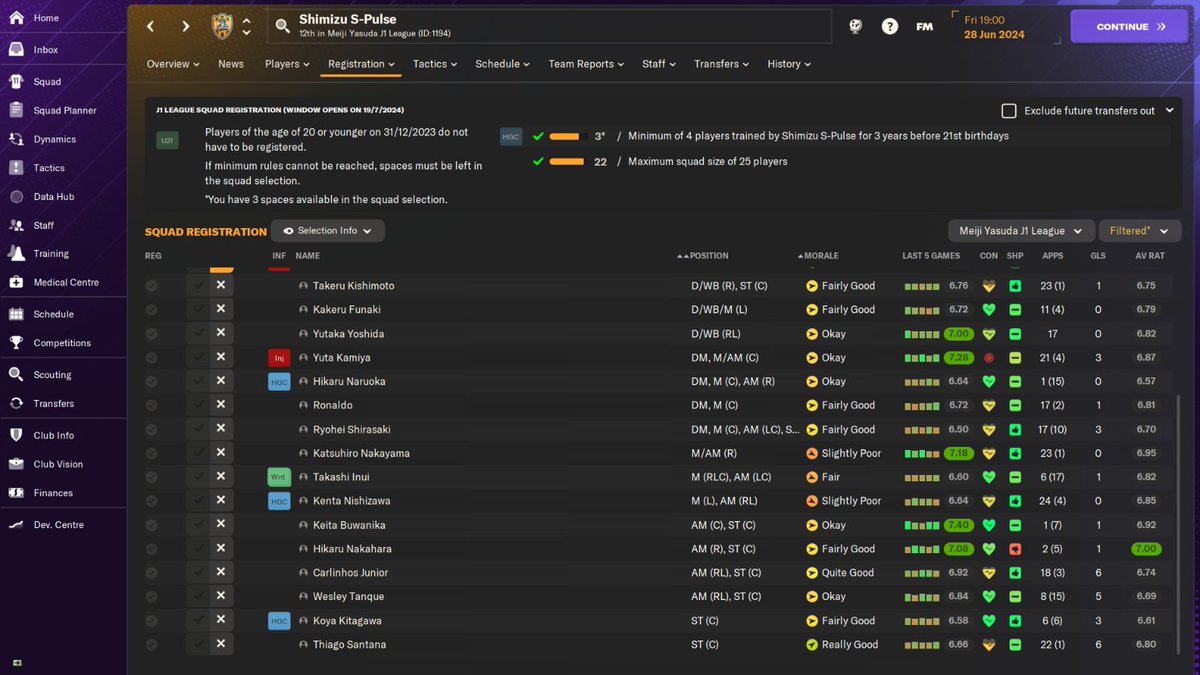This screenshot has height=675, width=1200.
Task: Click the tick button for Keita Buwanika
Action: 198,525
